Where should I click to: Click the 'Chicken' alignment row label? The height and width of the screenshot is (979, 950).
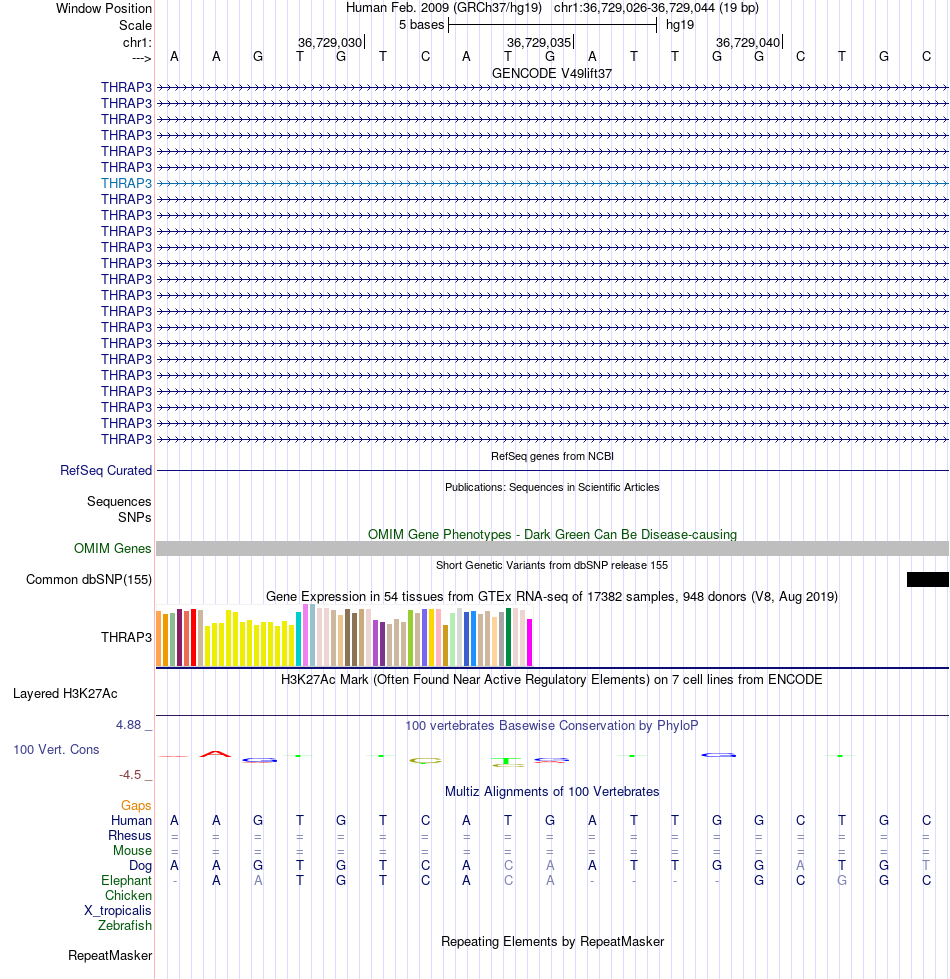tap(129, 895)
